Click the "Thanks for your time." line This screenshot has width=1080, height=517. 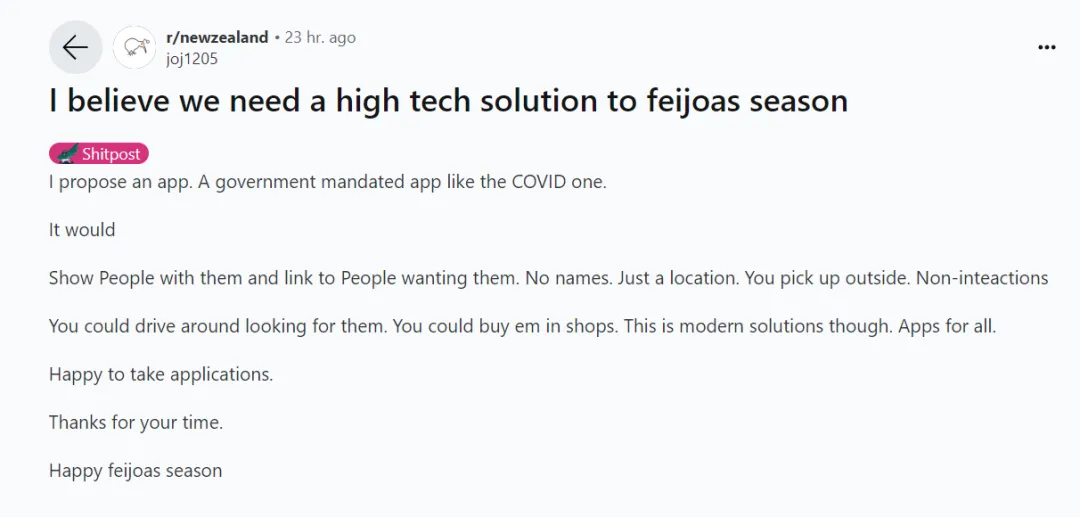[x=136, y=422]
